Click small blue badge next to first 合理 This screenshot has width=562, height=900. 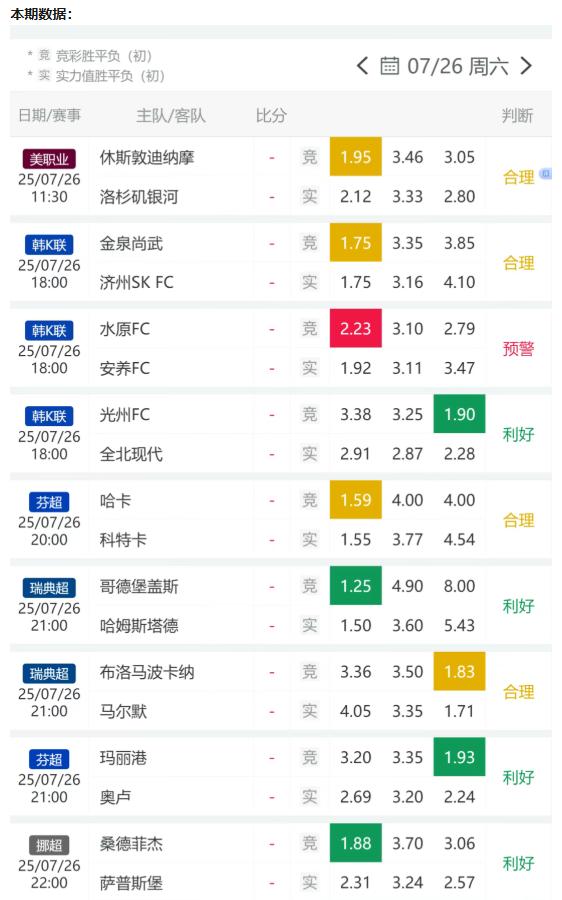[546, 173]
